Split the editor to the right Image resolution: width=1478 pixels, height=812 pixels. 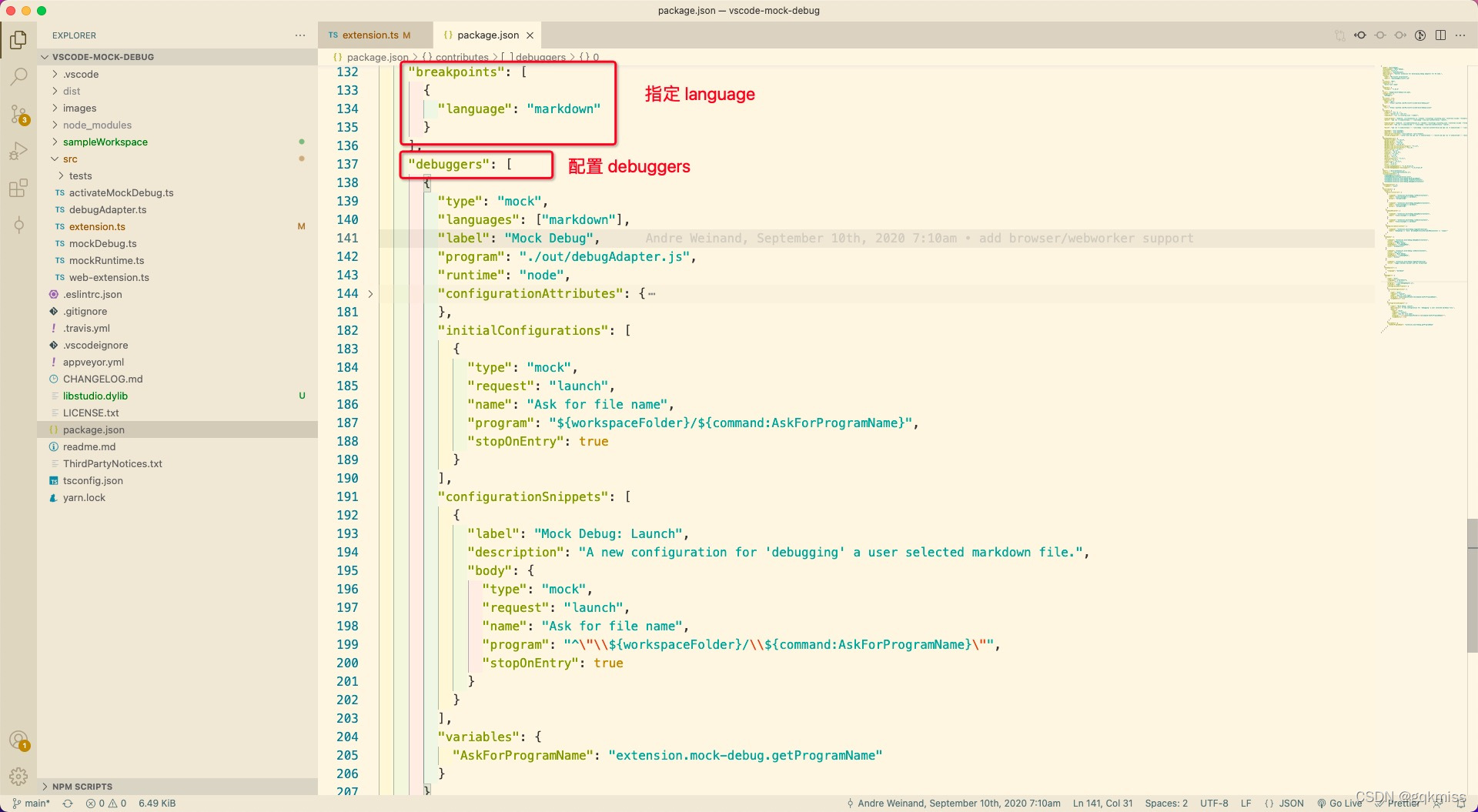(x=1440, y=35)
